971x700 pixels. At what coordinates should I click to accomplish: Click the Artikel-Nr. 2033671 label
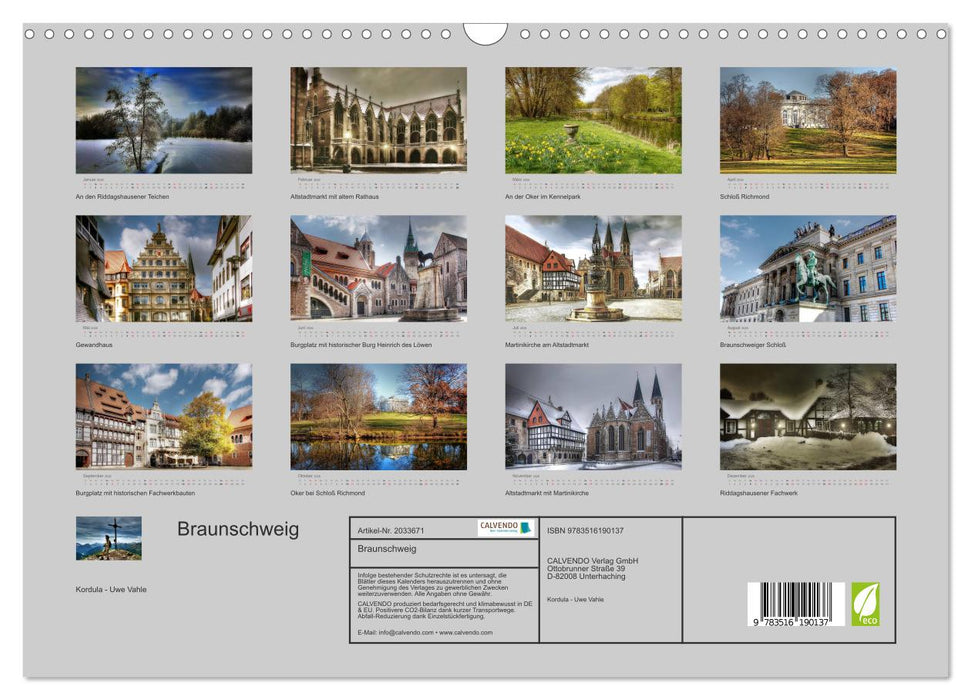392,528
